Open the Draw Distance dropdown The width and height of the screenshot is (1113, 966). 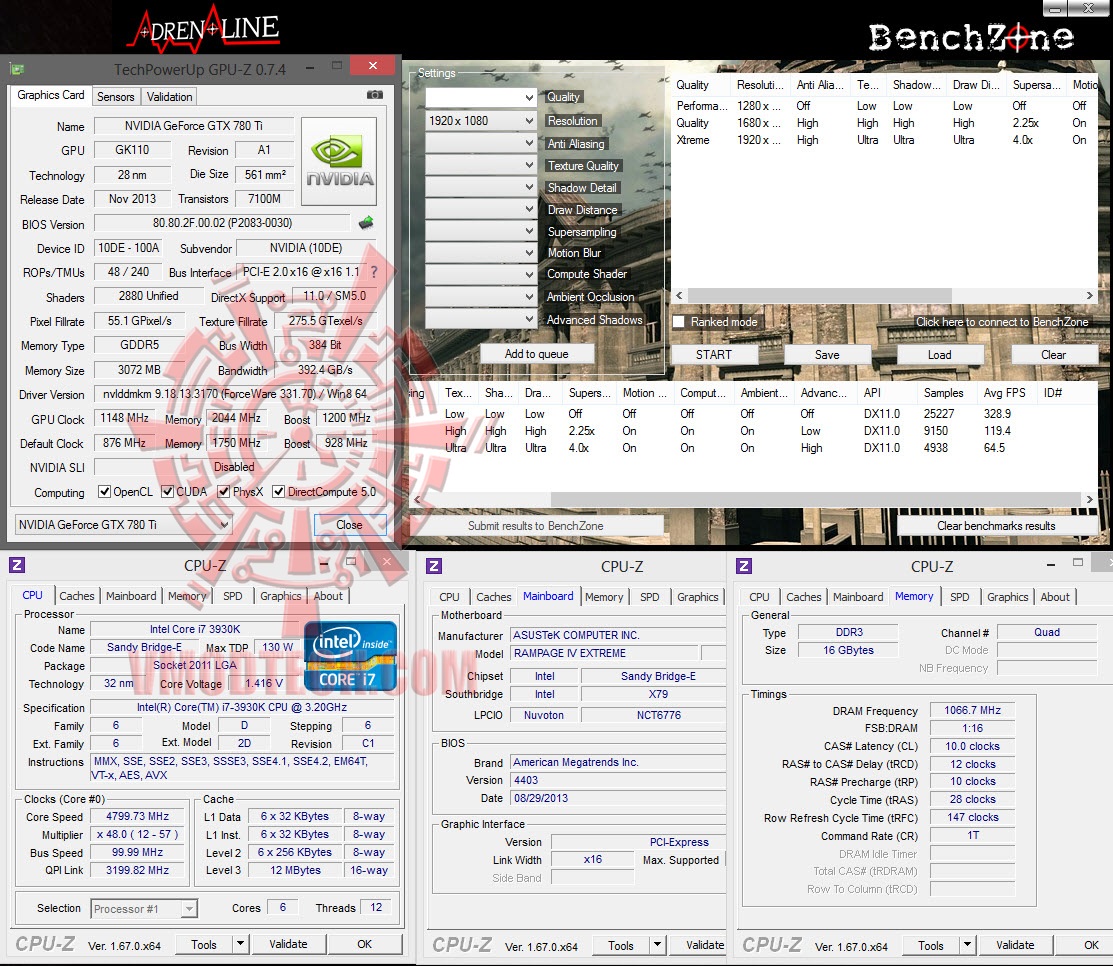point(481,209)
